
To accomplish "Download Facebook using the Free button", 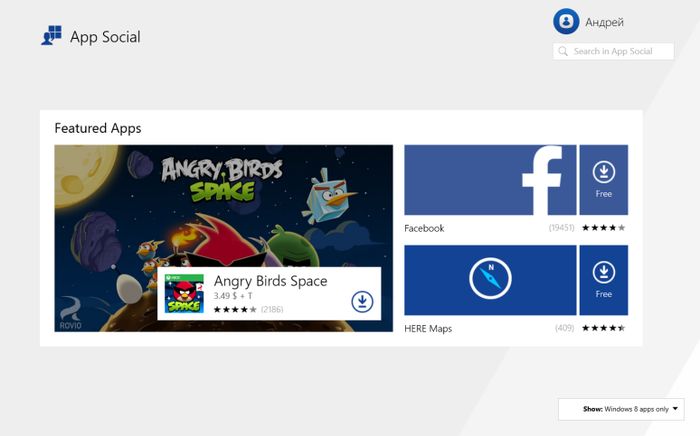I will 604,180.
